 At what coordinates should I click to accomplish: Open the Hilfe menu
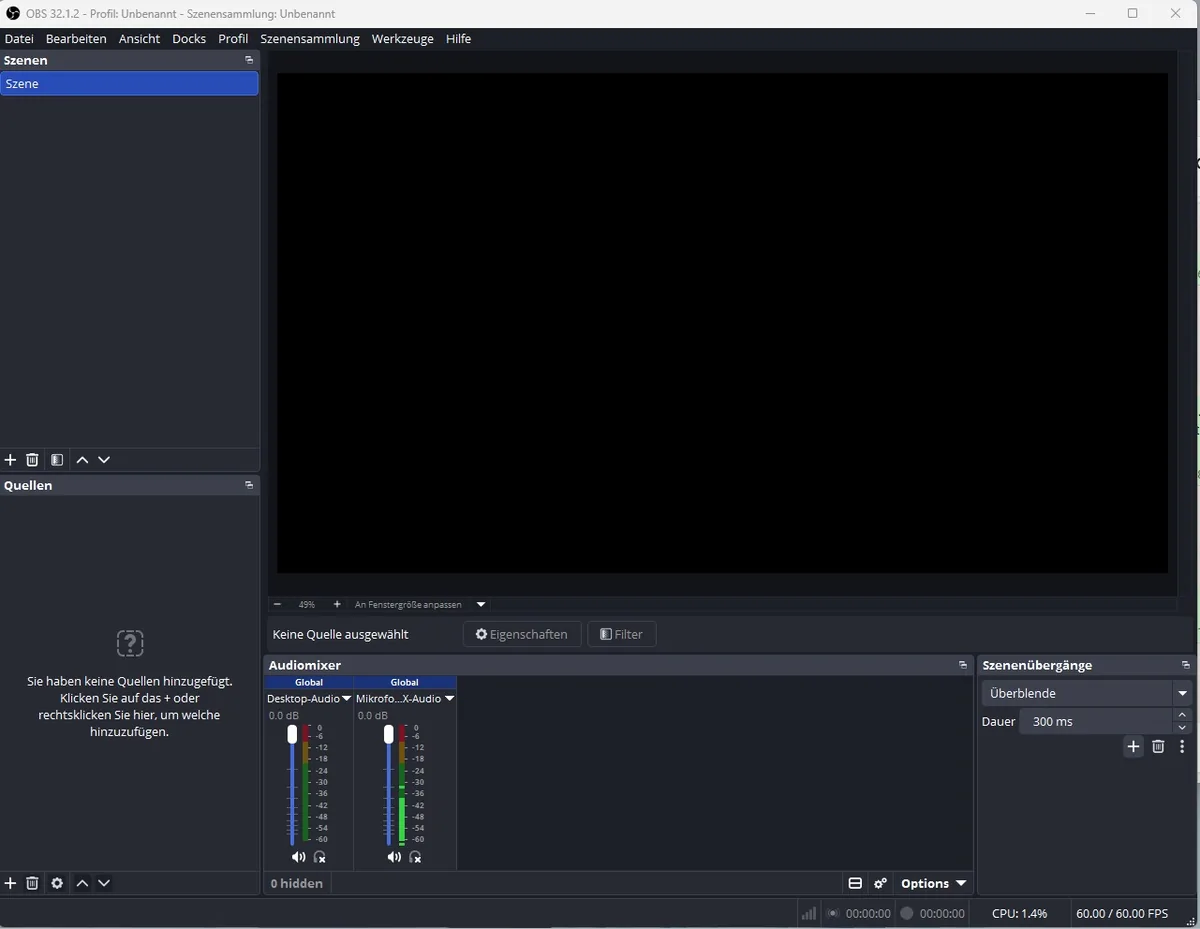458,39
